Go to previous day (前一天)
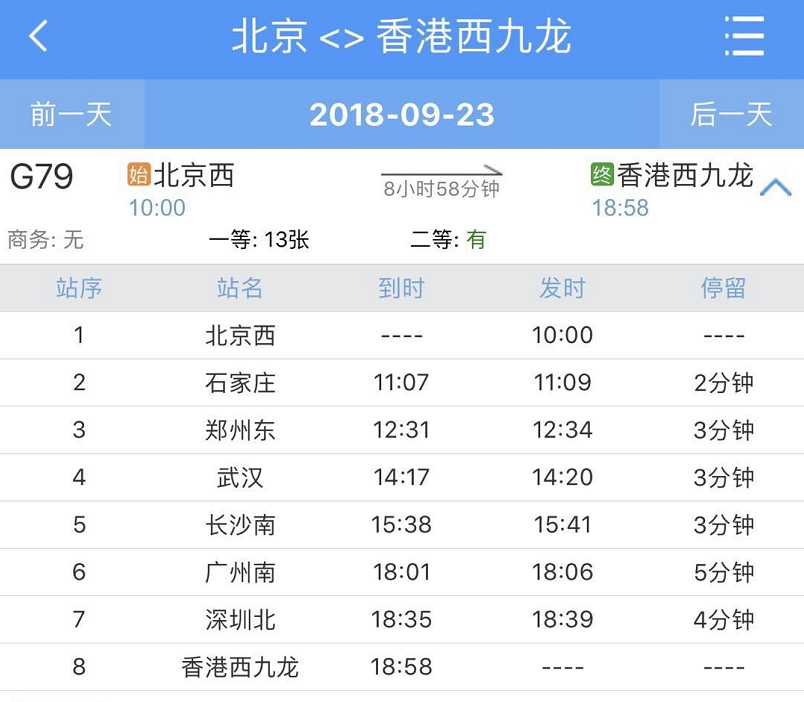The height and width of the screenshot is (702, 804). (71, 114)
